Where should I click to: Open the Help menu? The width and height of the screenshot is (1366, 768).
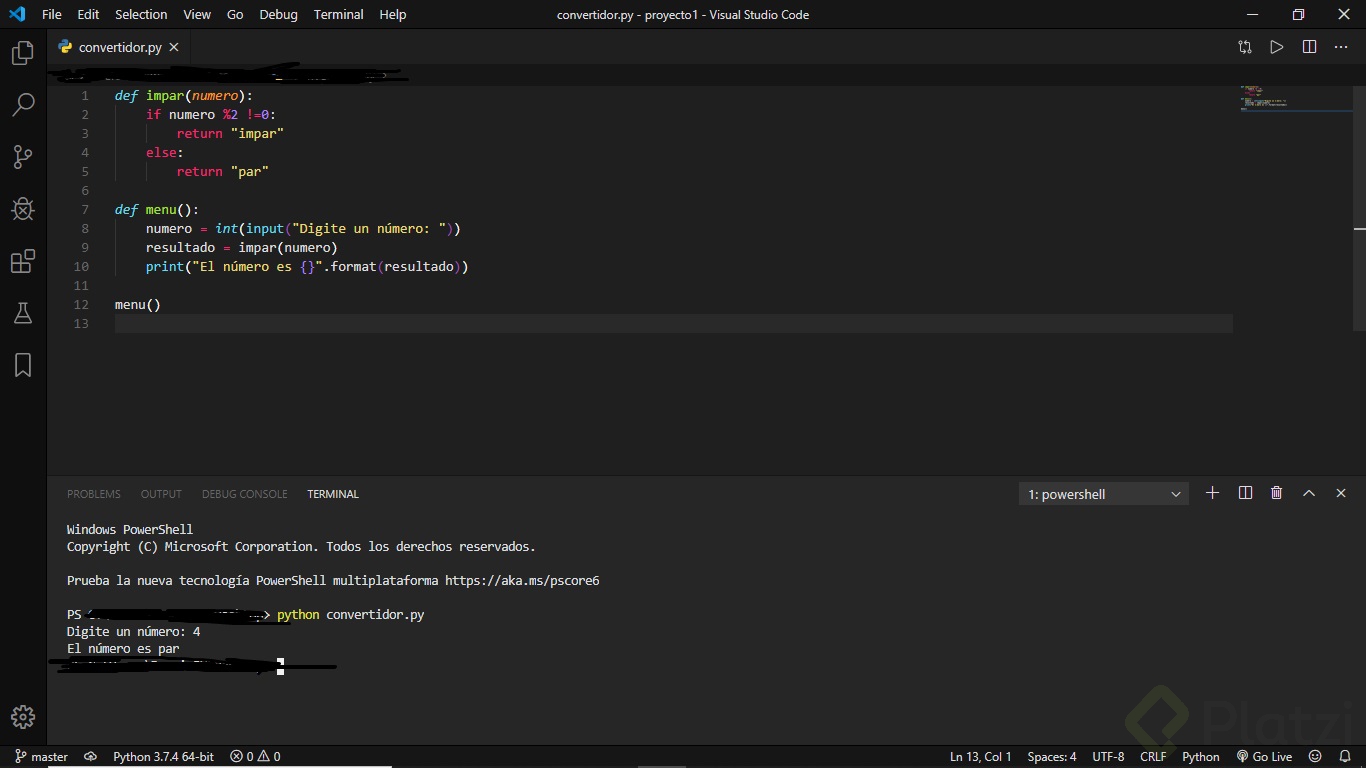tap(393, 15)
